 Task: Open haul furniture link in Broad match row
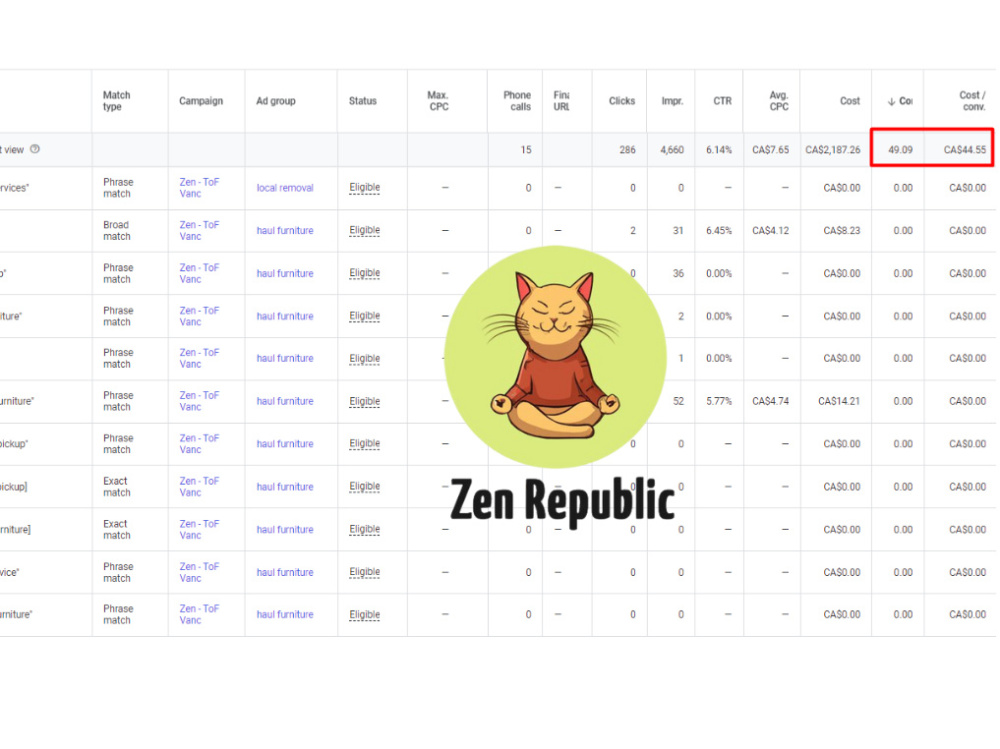coord(285,231)
